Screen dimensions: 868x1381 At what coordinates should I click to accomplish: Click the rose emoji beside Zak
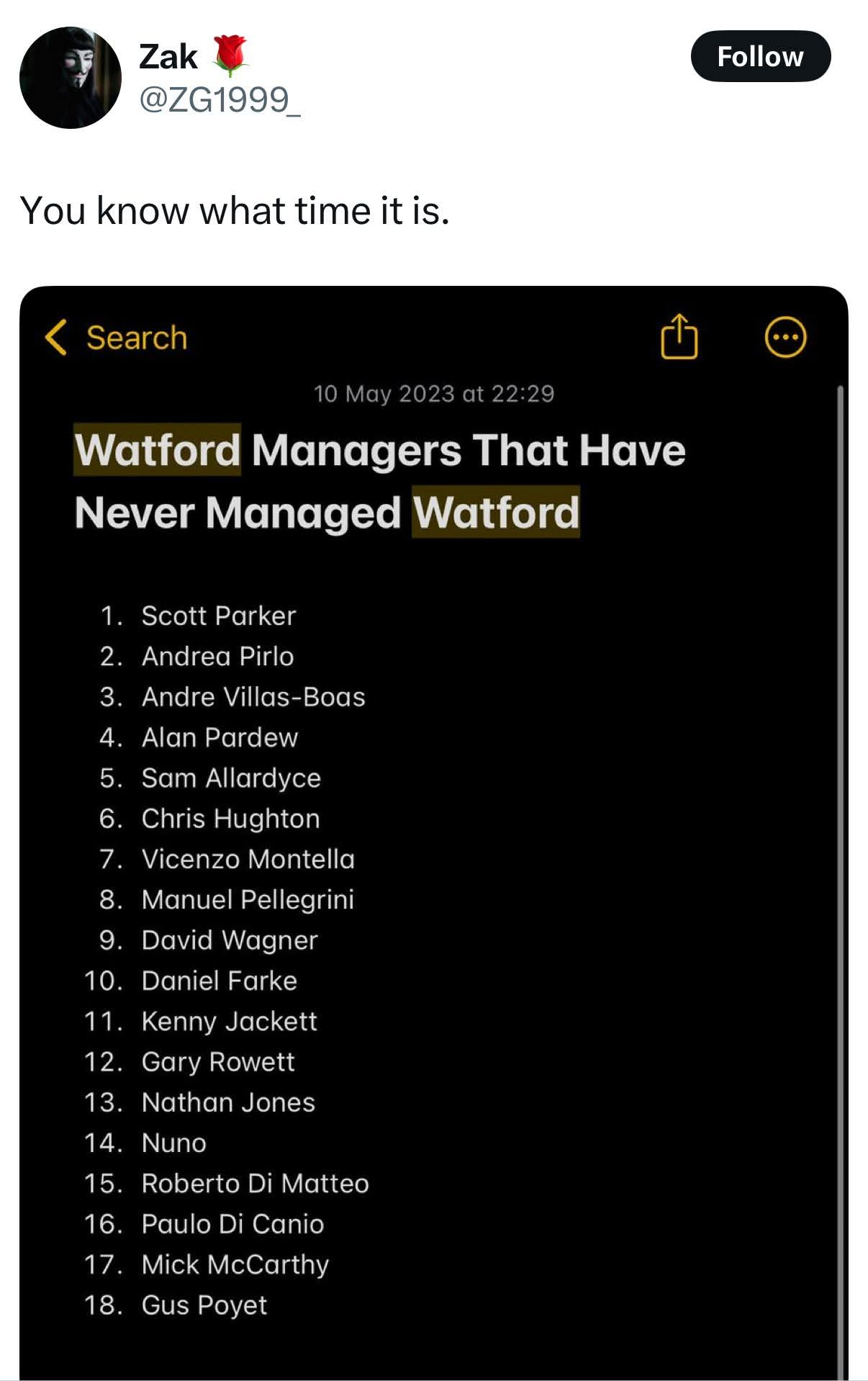pos(230,56)
